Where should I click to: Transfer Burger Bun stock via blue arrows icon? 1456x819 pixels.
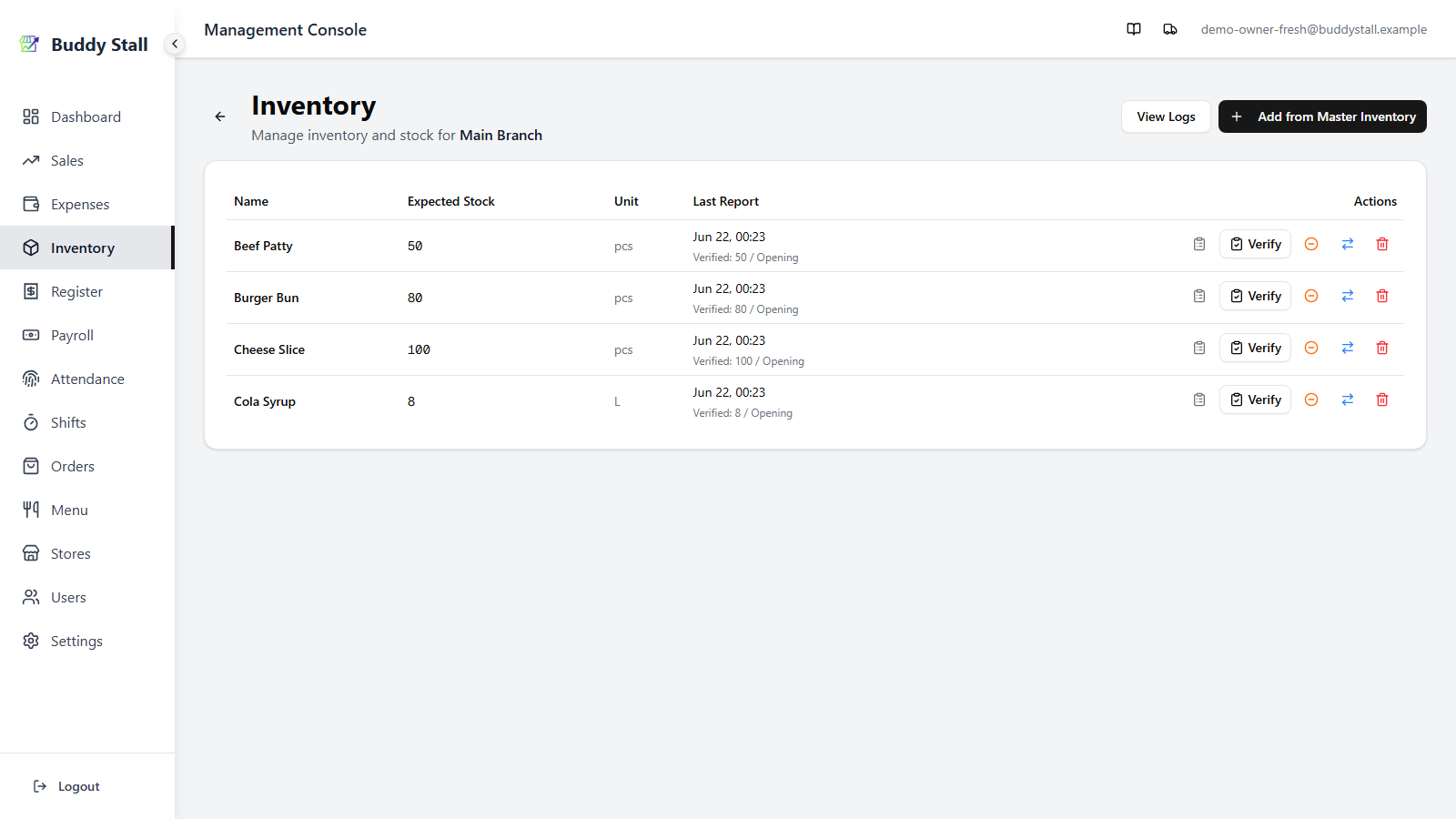1348,296
